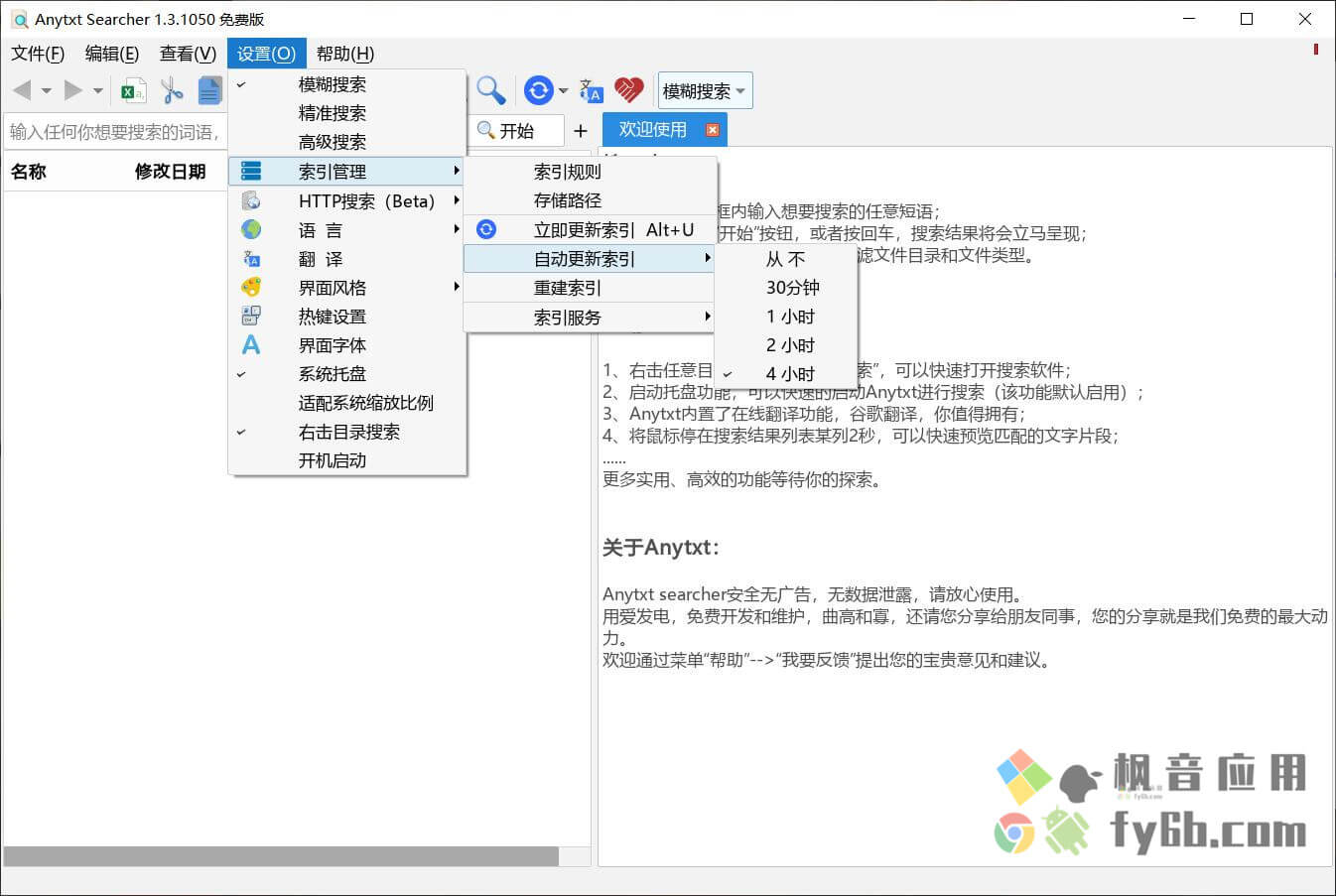Click 立即更新索引 Alt+U entry
The image size is (1336, 896).
590,229
